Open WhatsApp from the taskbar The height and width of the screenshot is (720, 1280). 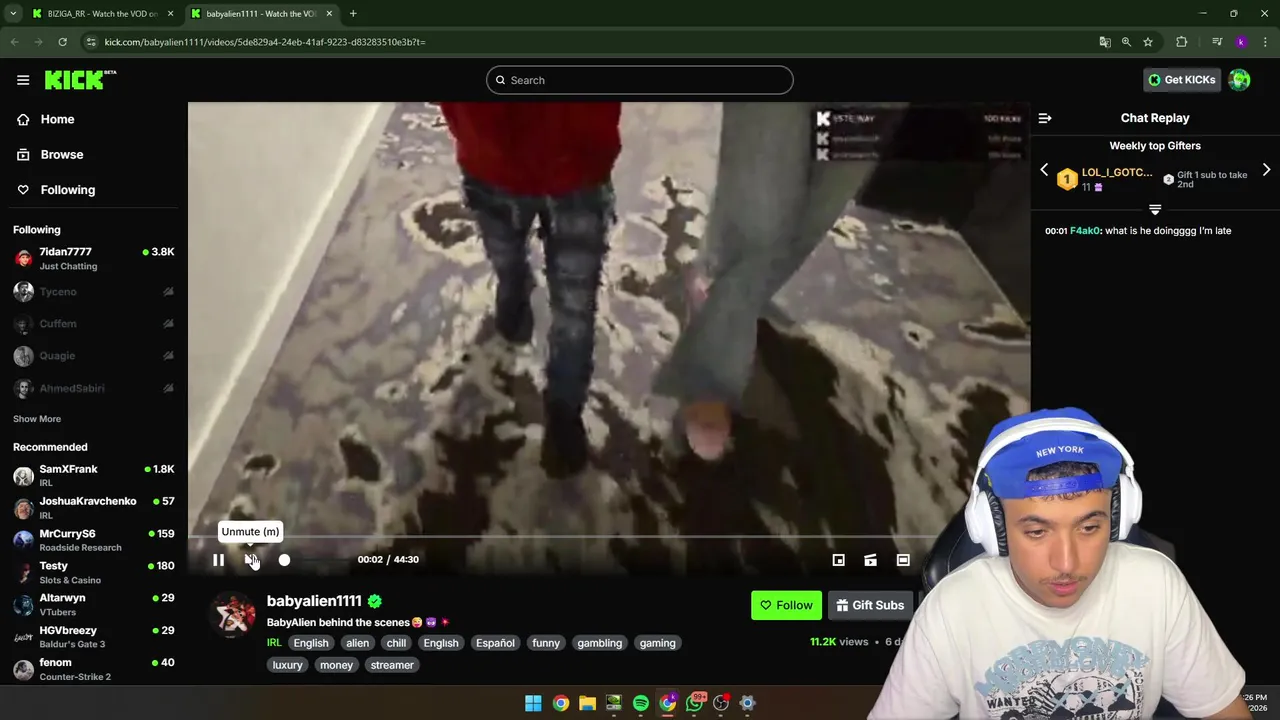(694, 703)
